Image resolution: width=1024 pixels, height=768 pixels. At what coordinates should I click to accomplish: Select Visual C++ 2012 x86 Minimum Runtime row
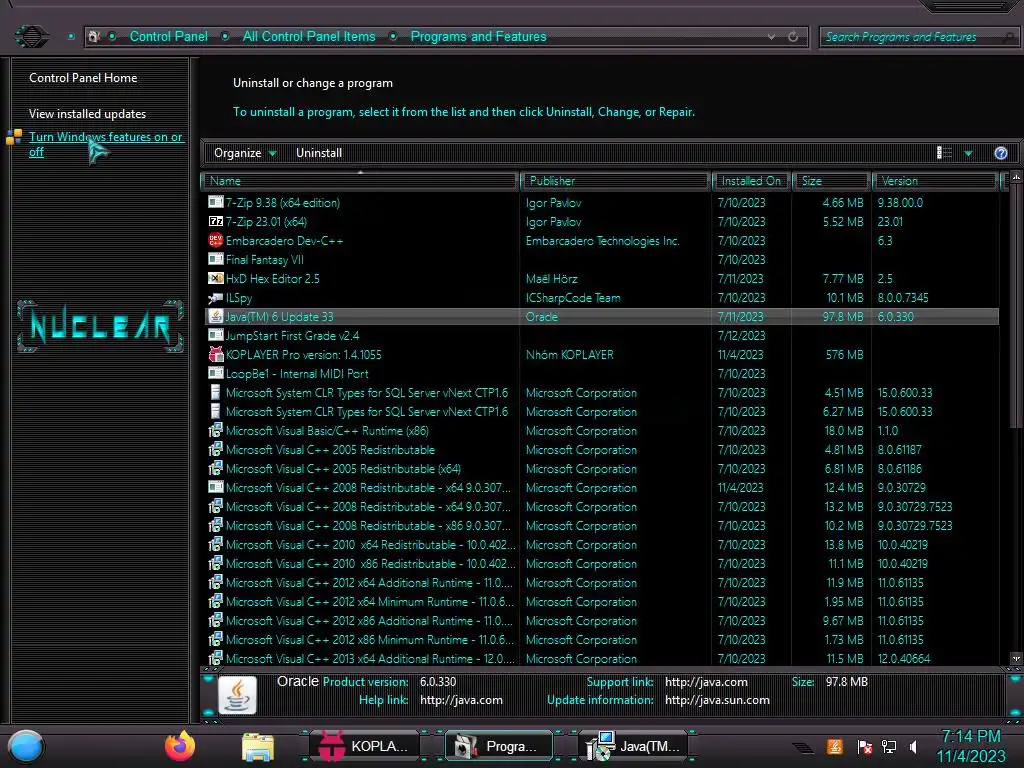pyautogui.click(x=601, y=639)
